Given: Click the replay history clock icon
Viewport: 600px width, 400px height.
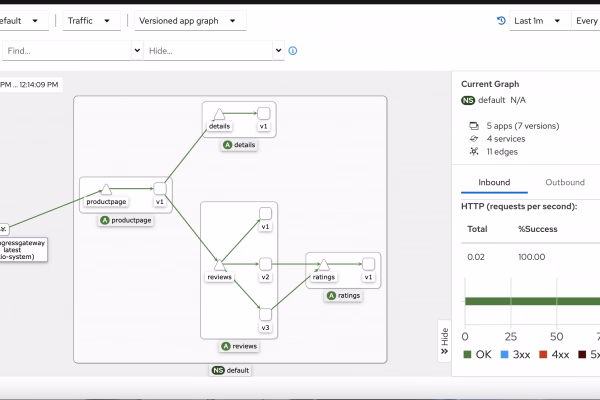Looking at the screenshot, I should pyautogui.click(x=501, y=21).
